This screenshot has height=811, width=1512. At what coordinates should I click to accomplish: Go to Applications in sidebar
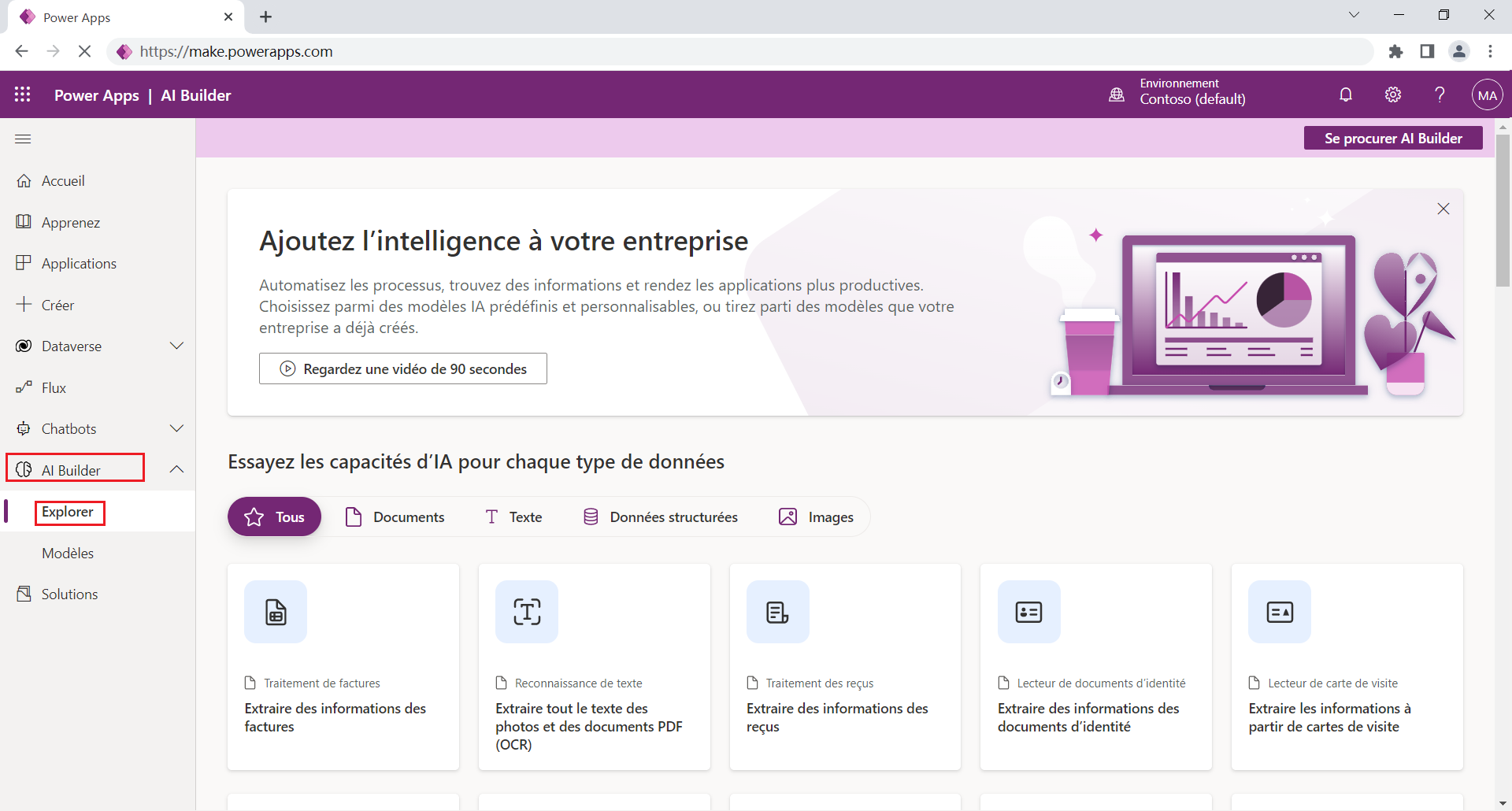click(79, 263)
